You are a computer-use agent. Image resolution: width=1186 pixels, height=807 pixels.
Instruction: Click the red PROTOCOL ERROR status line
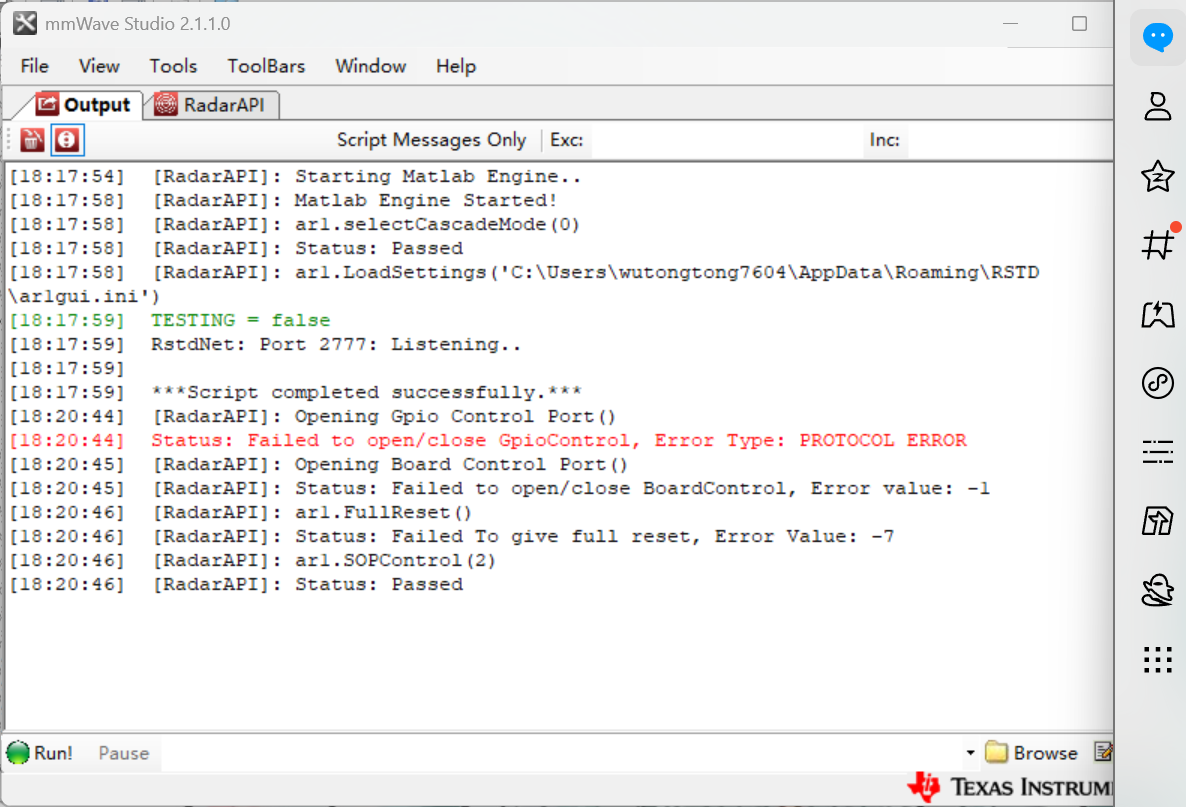[488, 440]
